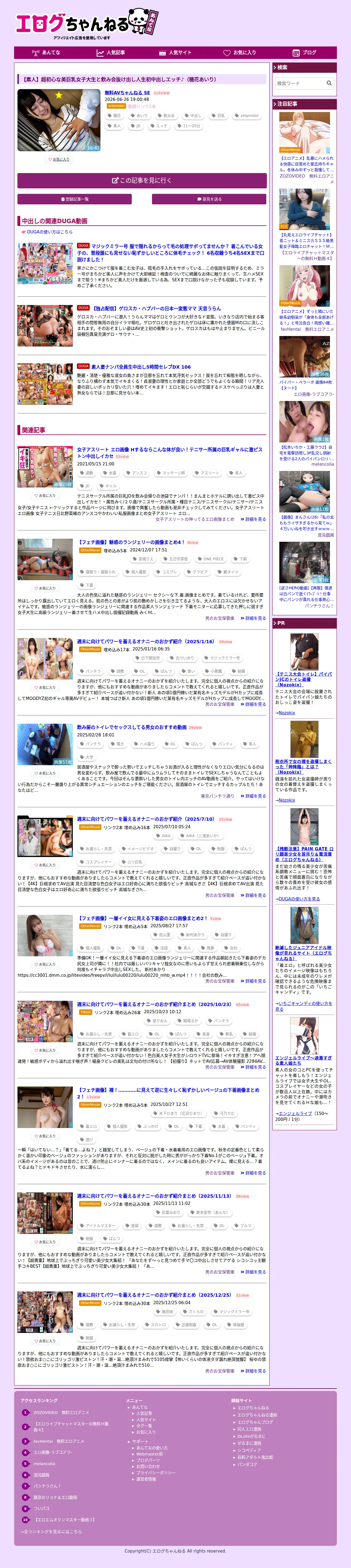Open footer link プライバシーポリシー
This screenshot has height=1568, width=351.
coord(156,1473)
